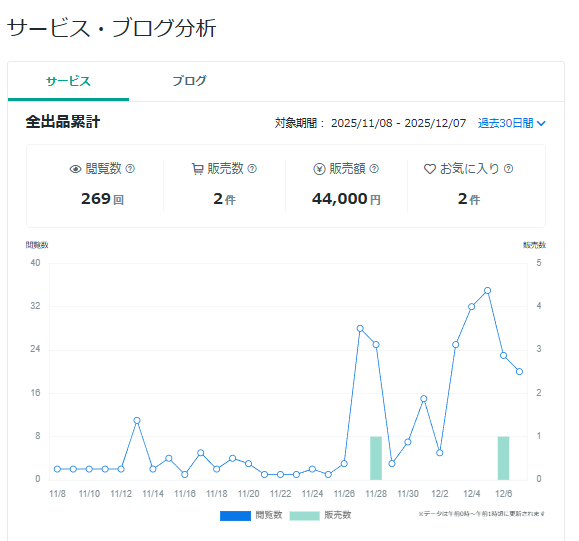Image resolution: width=579 pixels, height=541 pixels.
Task: Click the green sales bar near 12/6
Action: coord(503,458)
